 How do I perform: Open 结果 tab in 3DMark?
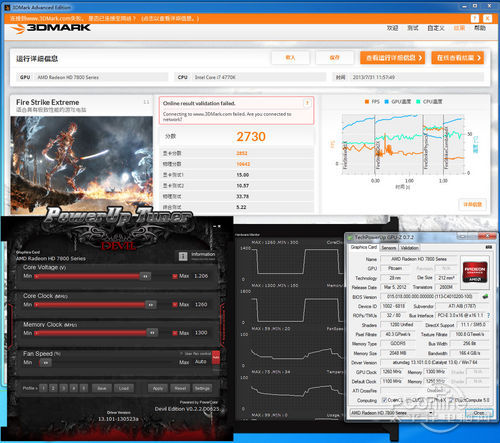459,28
